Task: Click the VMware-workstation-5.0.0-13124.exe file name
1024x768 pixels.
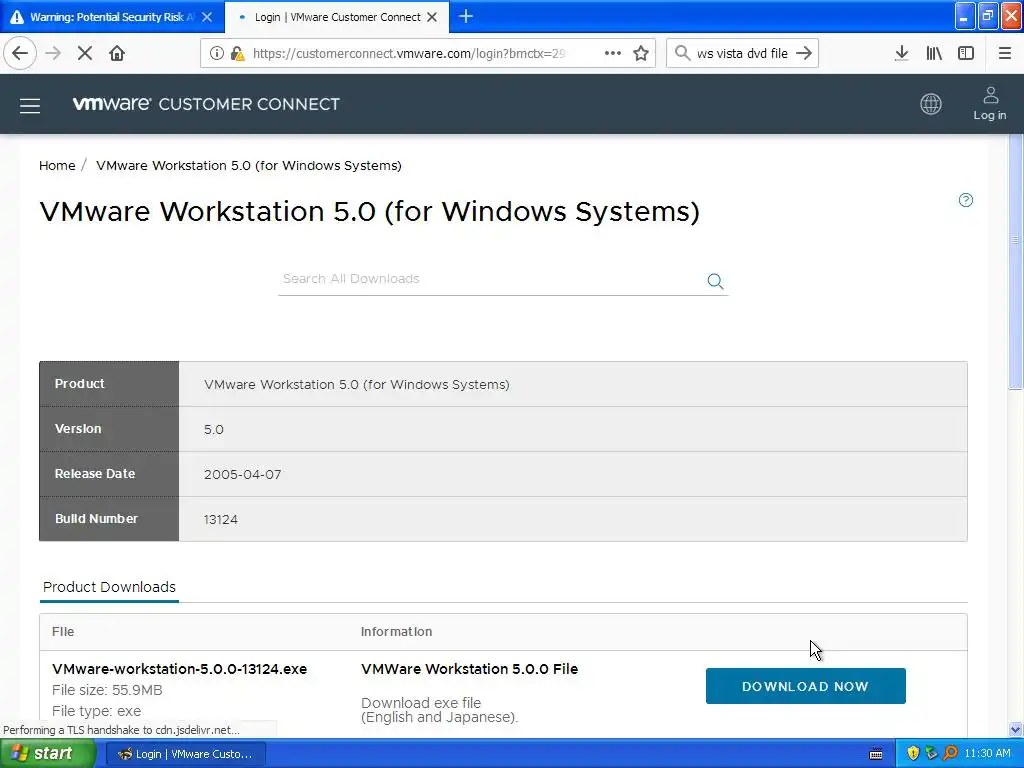Action: point(180,669)
